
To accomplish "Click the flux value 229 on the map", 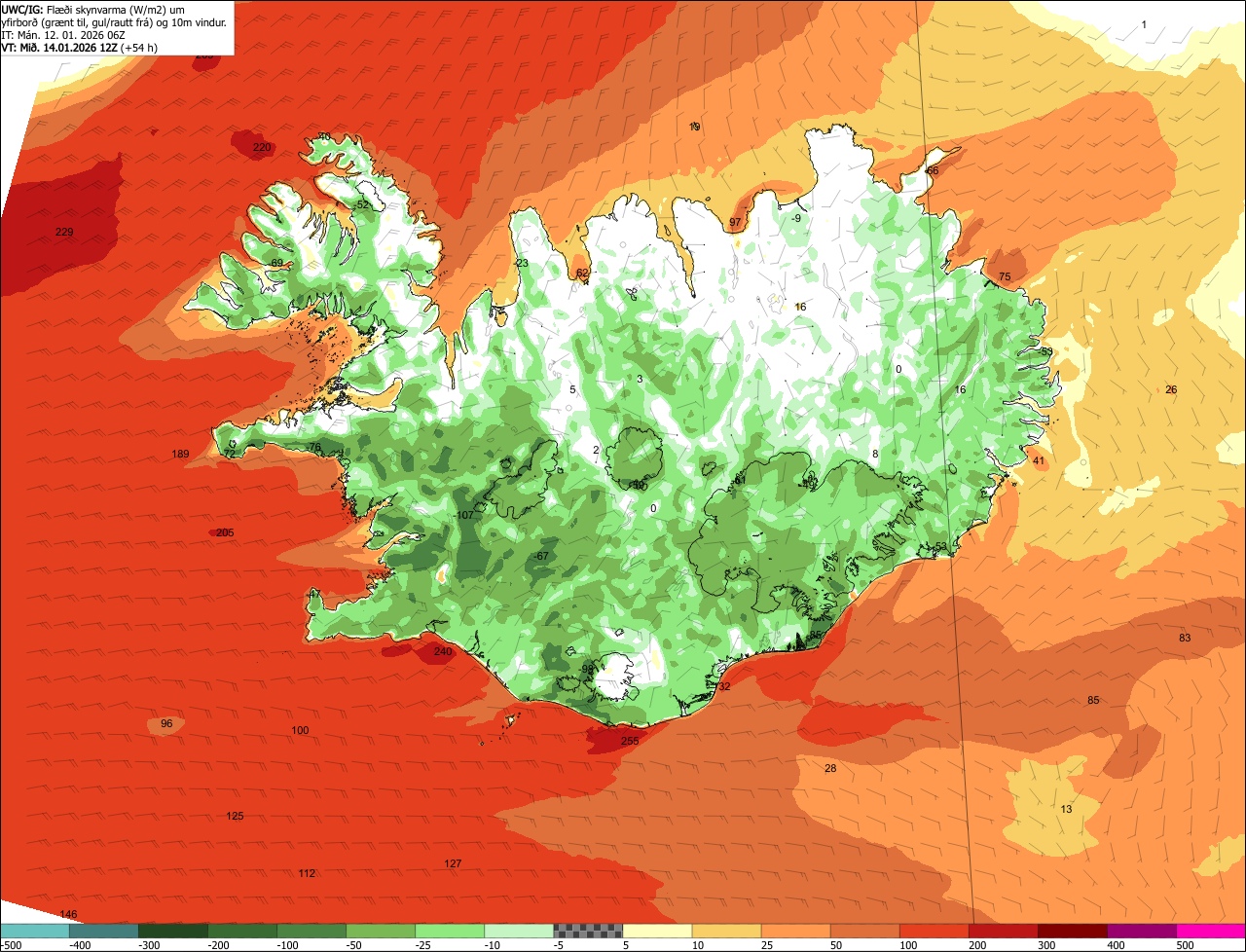I will (64, 232).
